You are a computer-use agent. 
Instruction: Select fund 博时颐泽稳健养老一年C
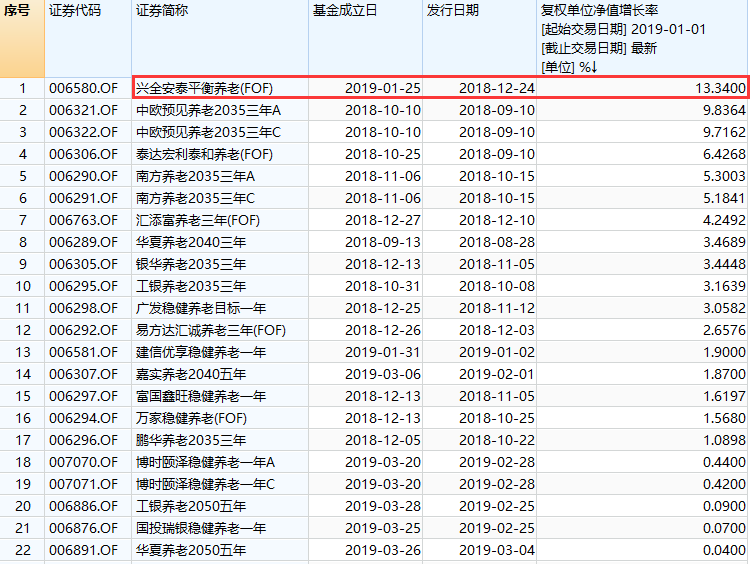[x=205, y=485]
